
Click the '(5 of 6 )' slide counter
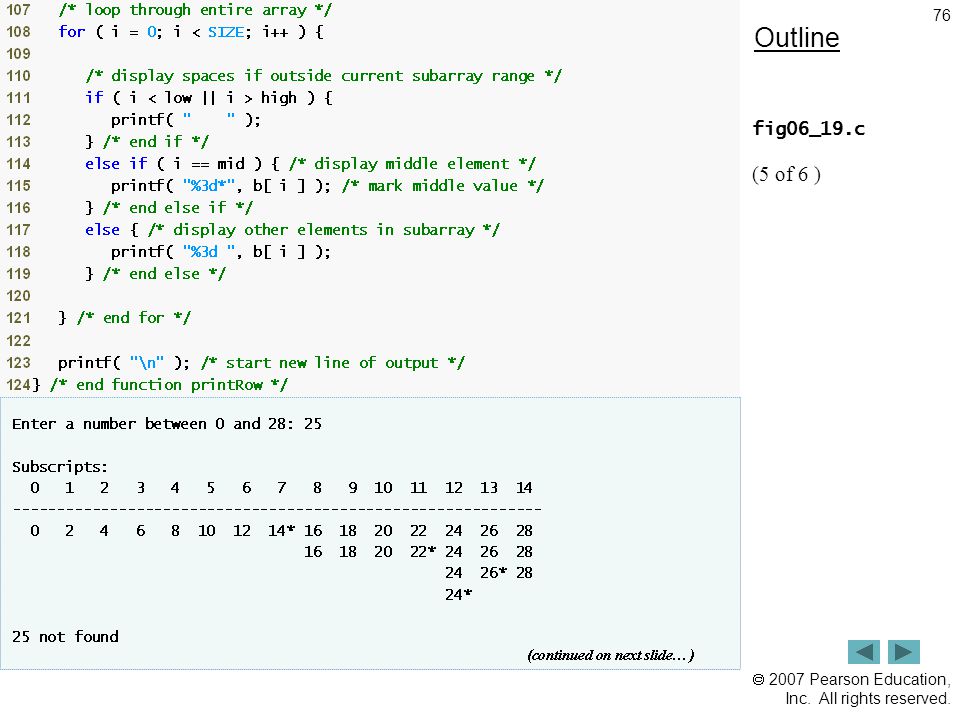tap(786, 174)
